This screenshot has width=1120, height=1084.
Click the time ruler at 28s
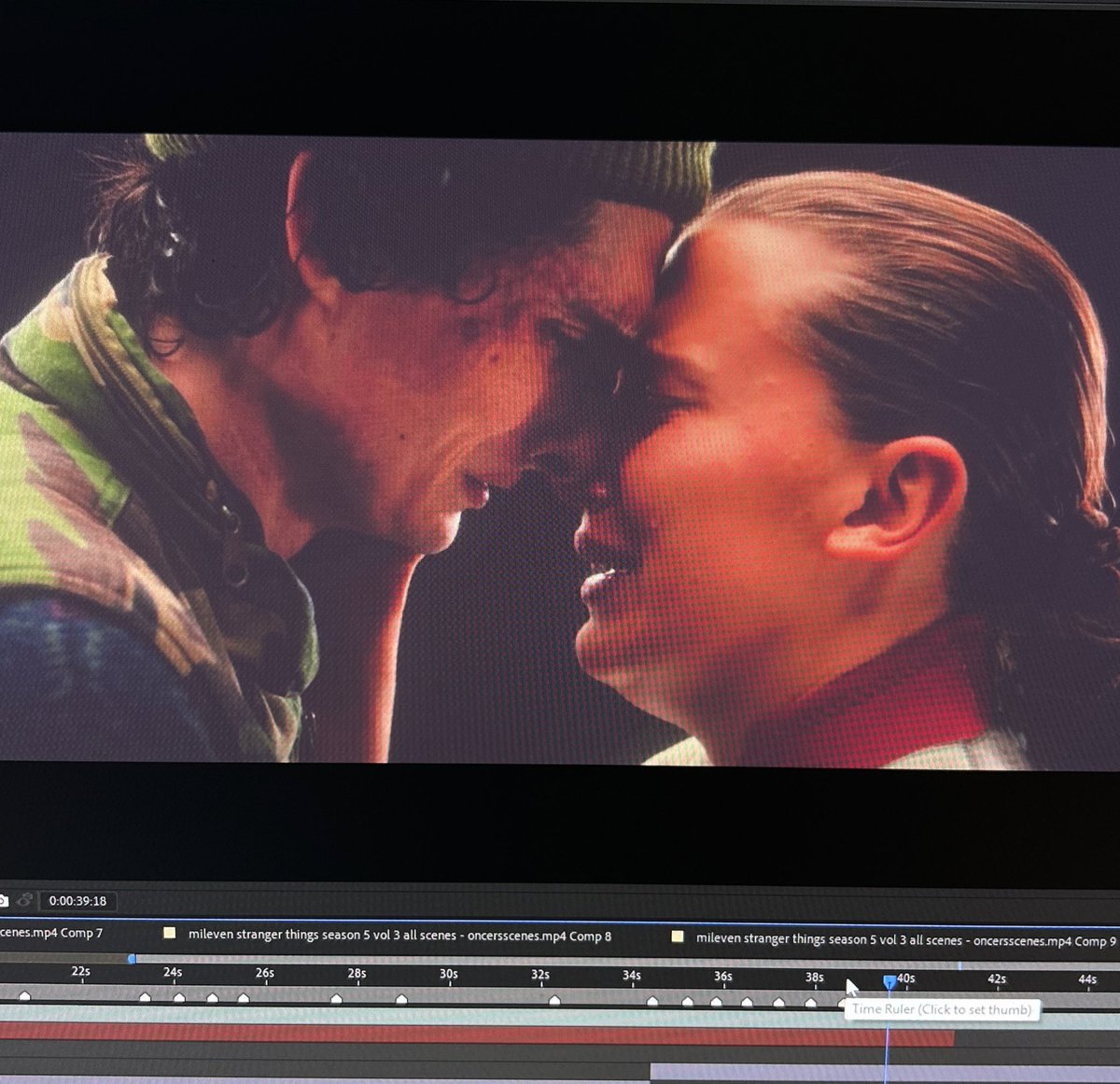pyautogui.click(x=357, y=973)
